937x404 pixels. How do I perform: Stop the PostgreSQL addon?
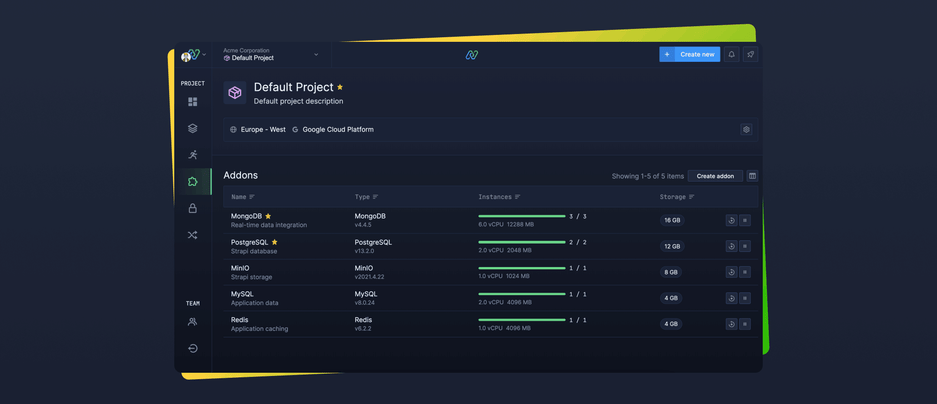pyautogui.click(x=745, y=246)
